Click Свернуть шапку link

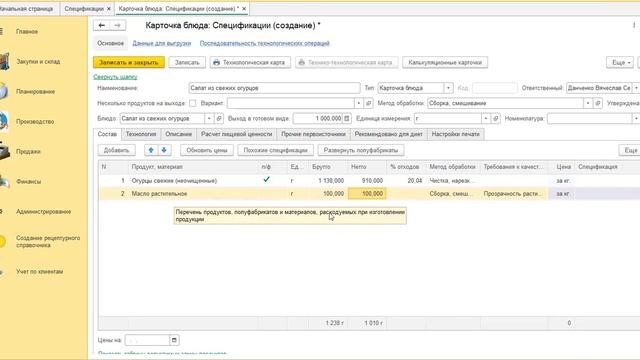click(x=115, y=77)
